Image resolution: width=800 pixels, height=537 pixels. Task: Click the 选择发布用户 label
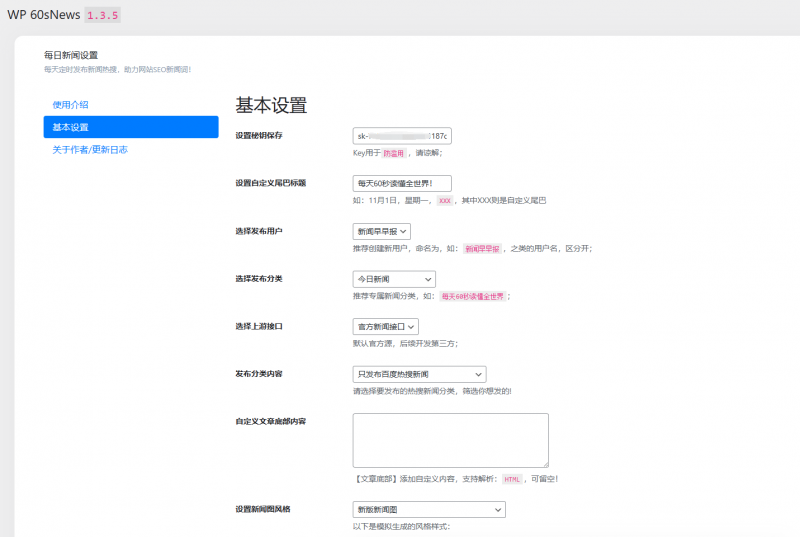click(x=259, y=231)
